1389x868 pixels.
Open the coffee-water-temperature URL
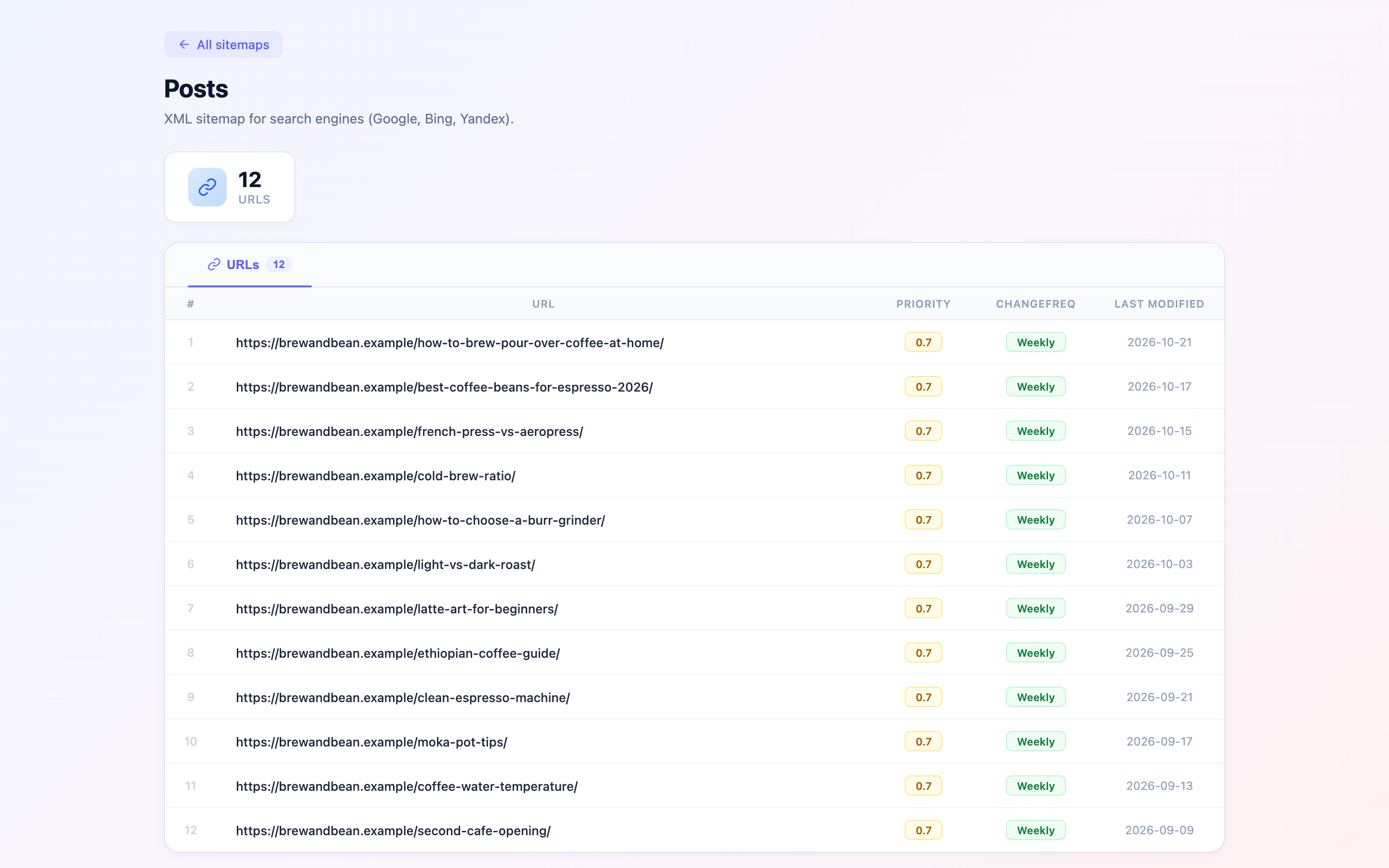[407, 786]
